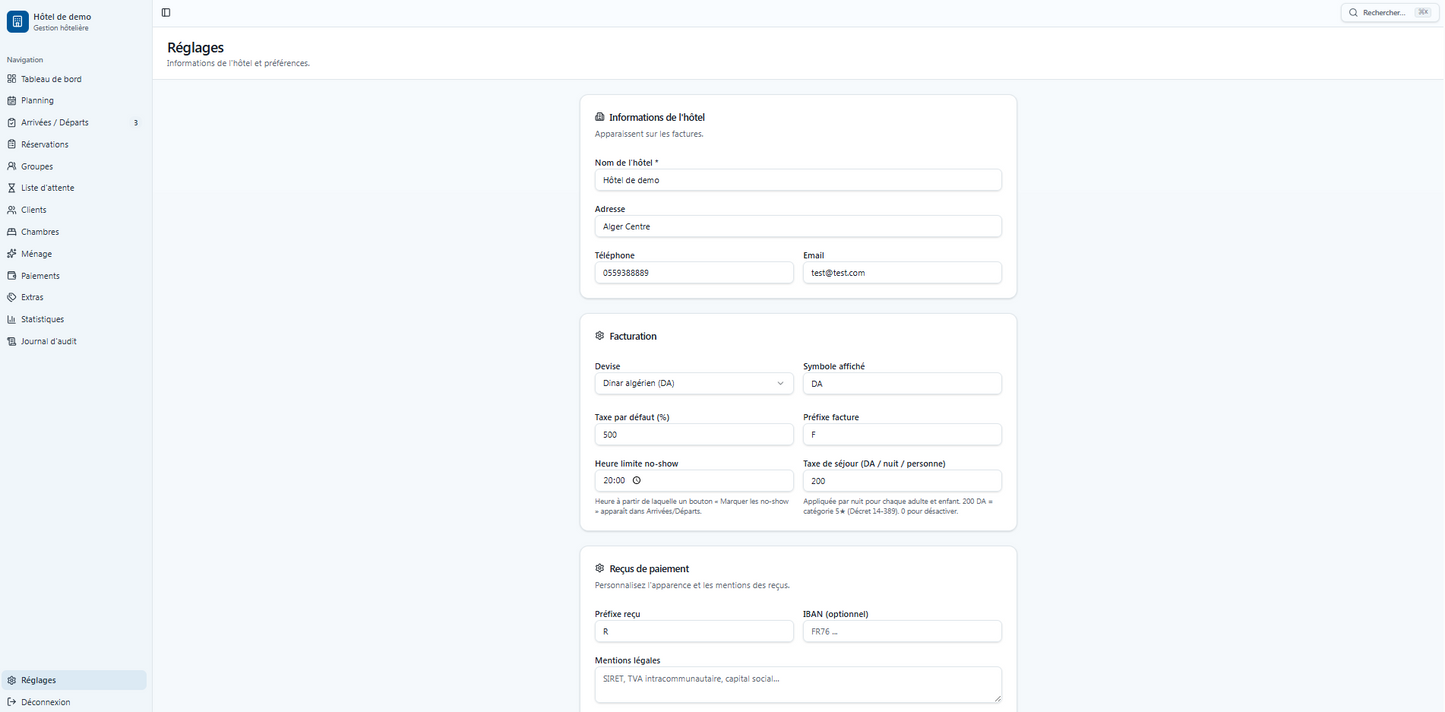This screenshot has height=712, width=1445.
Task: Open the Groupes page
Action: 75,167
